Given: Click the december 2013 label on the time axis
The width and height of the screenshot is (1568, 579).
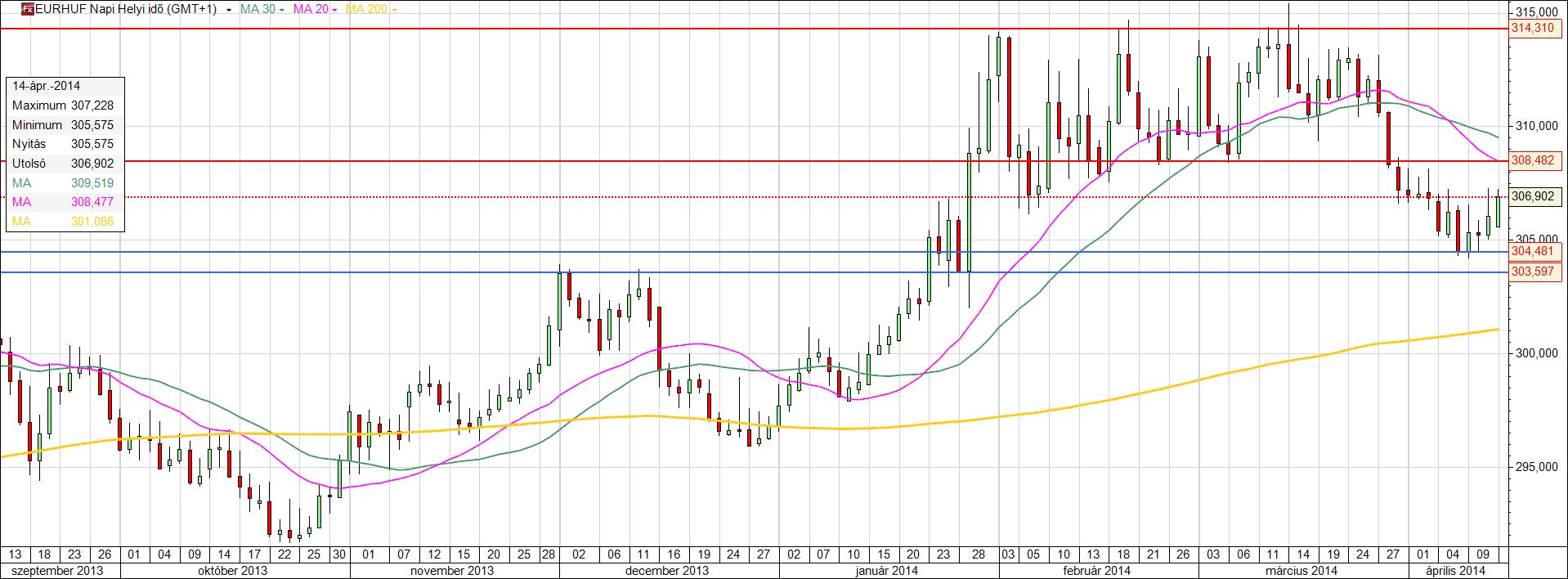Looking at the screenshot, I should (x=668, y=570).
